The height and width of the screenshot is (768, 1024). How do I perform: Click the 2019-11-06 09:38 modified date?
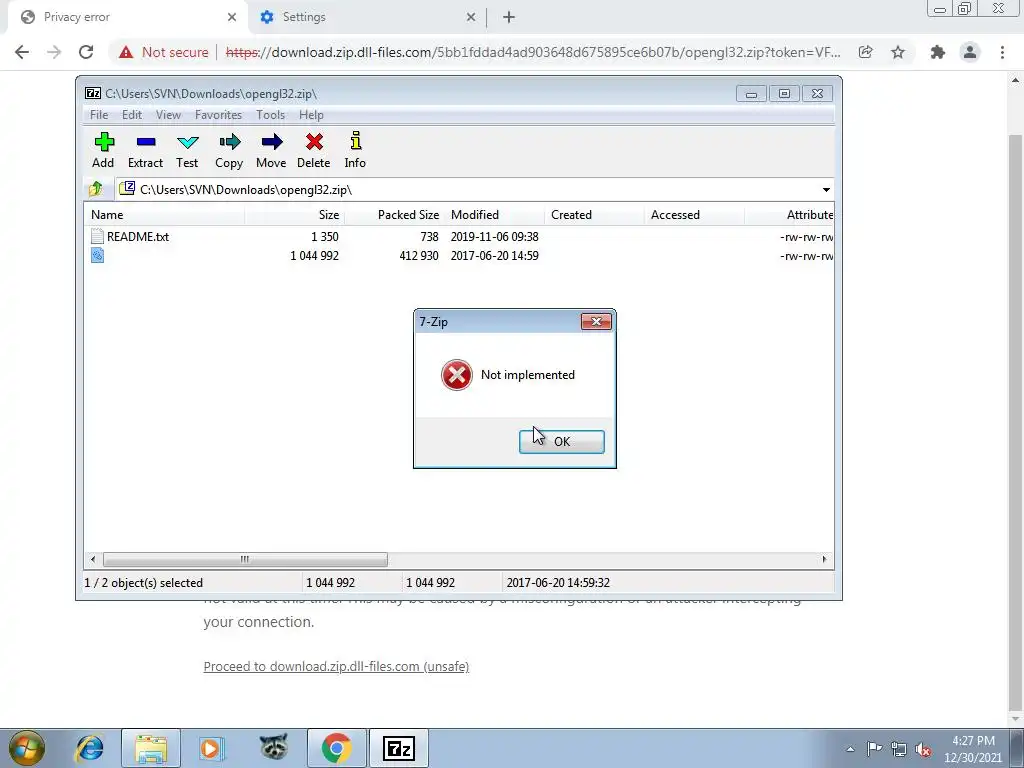coord(494,236)
